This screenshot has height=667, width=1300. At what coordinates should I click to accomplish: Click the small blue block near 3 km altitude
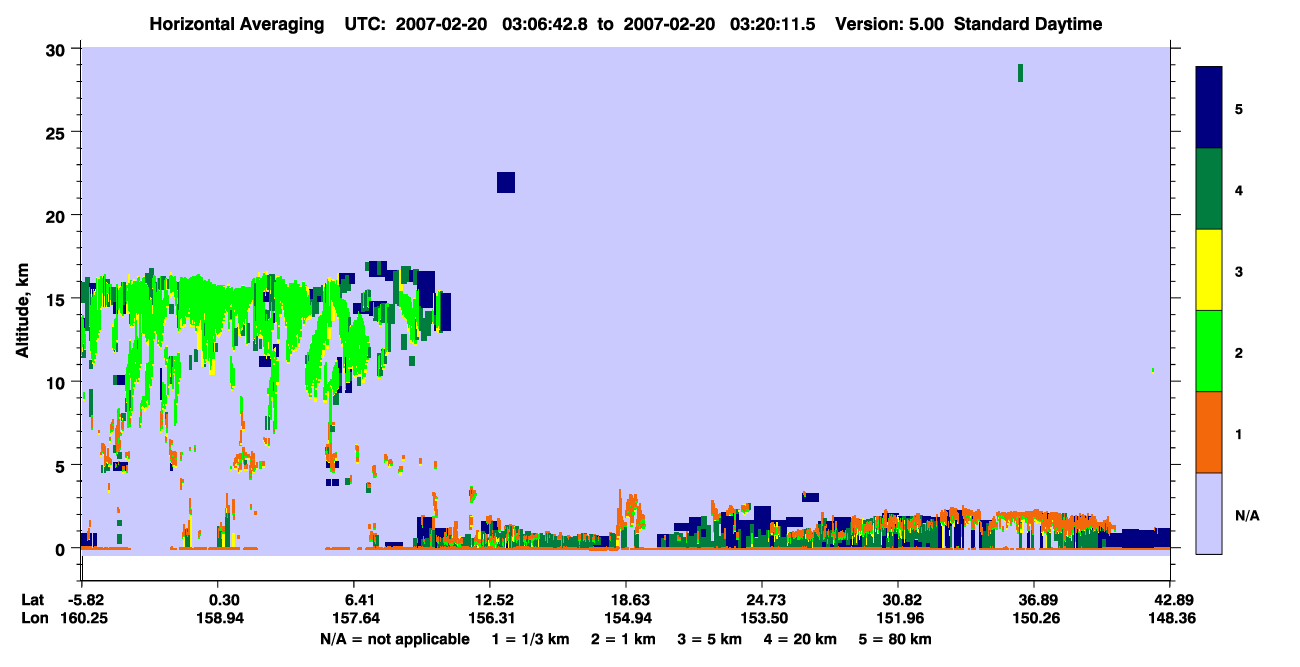pos(811,497)
